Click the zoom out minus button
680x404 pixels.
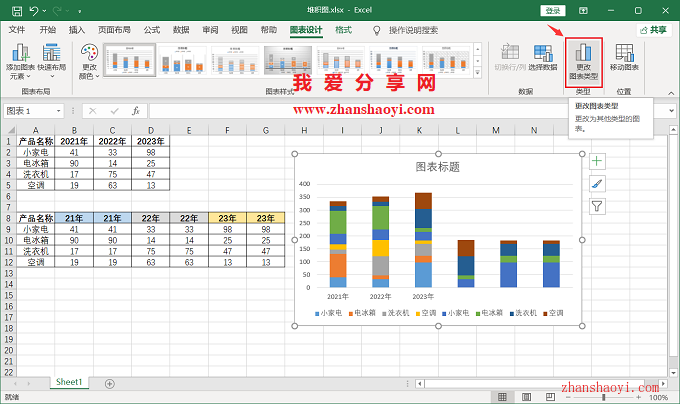569,397
